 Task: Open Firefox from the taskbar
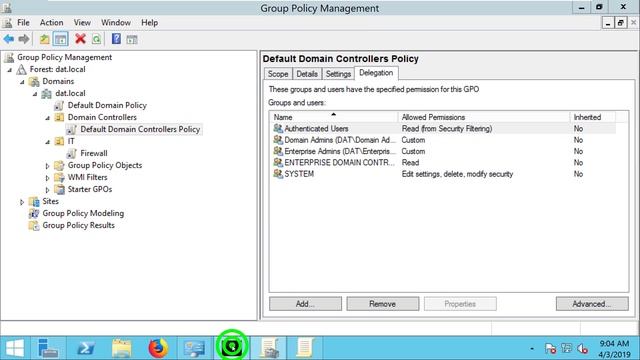click(x=158, y=348)
